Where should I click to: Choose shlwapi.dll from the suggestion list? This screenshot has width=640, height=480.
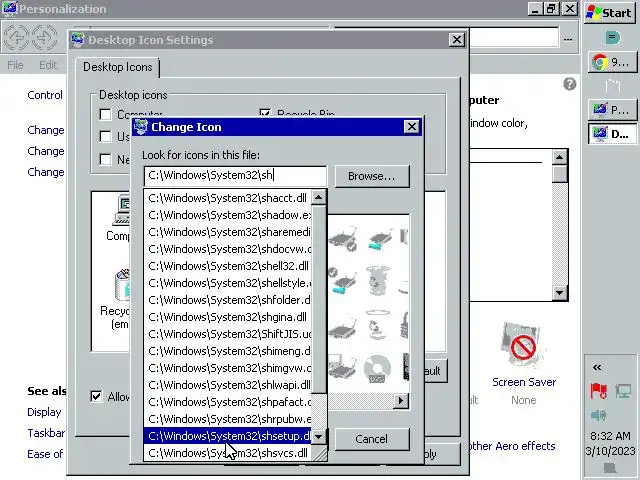[228, 385]
